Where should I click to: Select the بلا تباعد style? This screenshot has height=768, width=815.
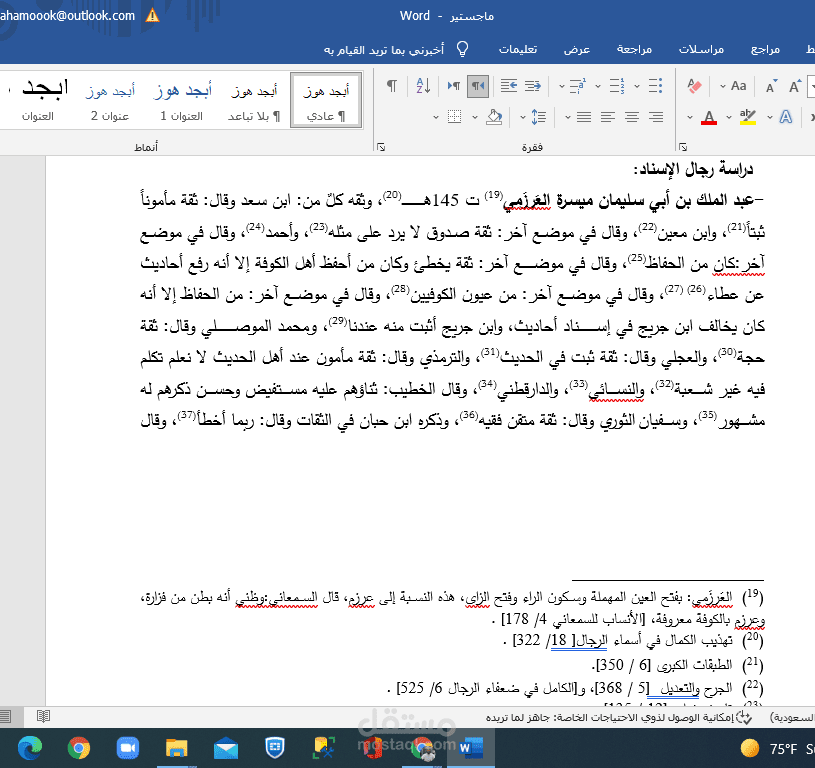[x=254, y=100]
